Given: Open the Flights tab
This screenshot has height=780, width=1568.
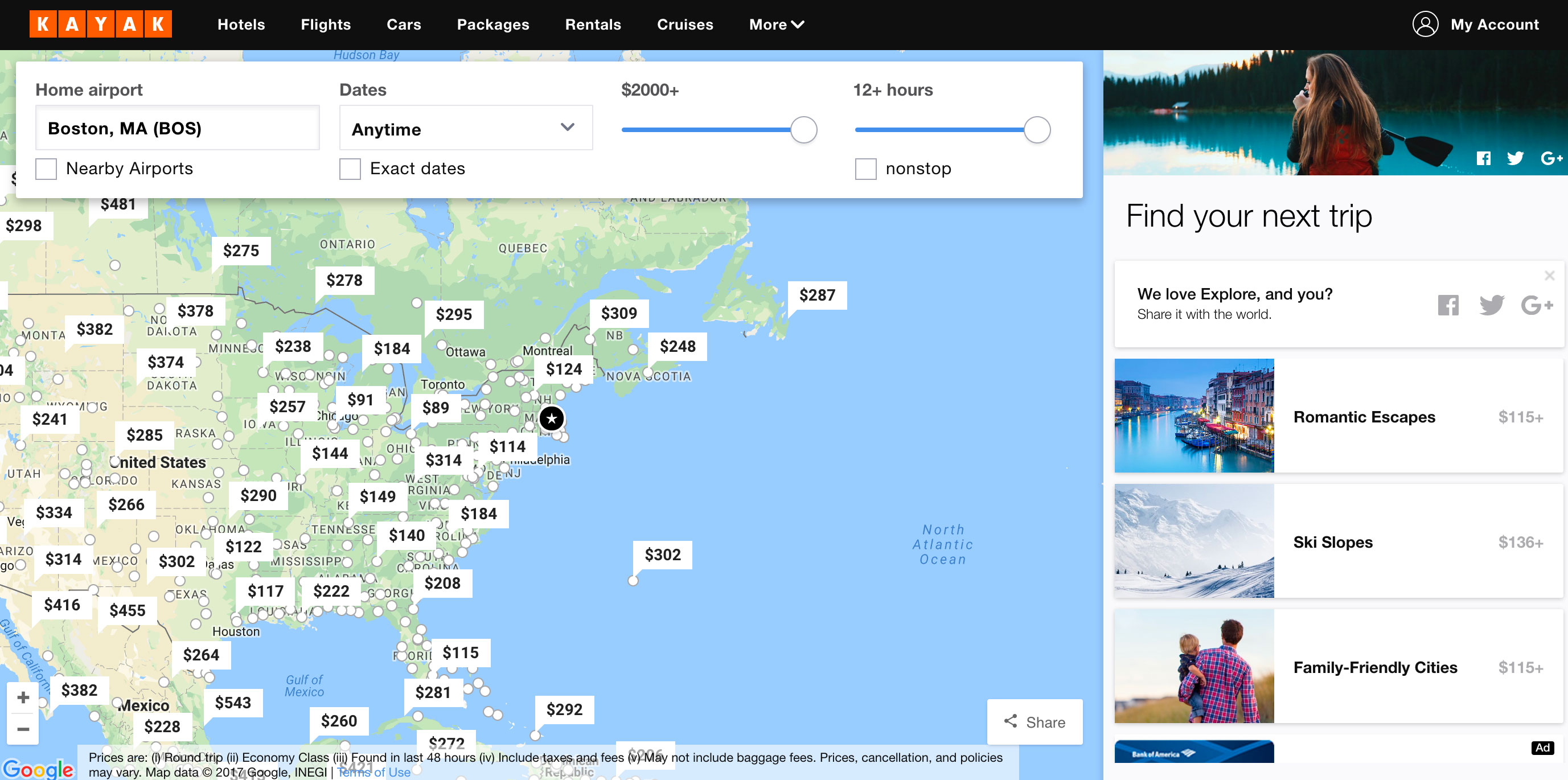Looking at the screenshot, I should [x=326, y=24].
